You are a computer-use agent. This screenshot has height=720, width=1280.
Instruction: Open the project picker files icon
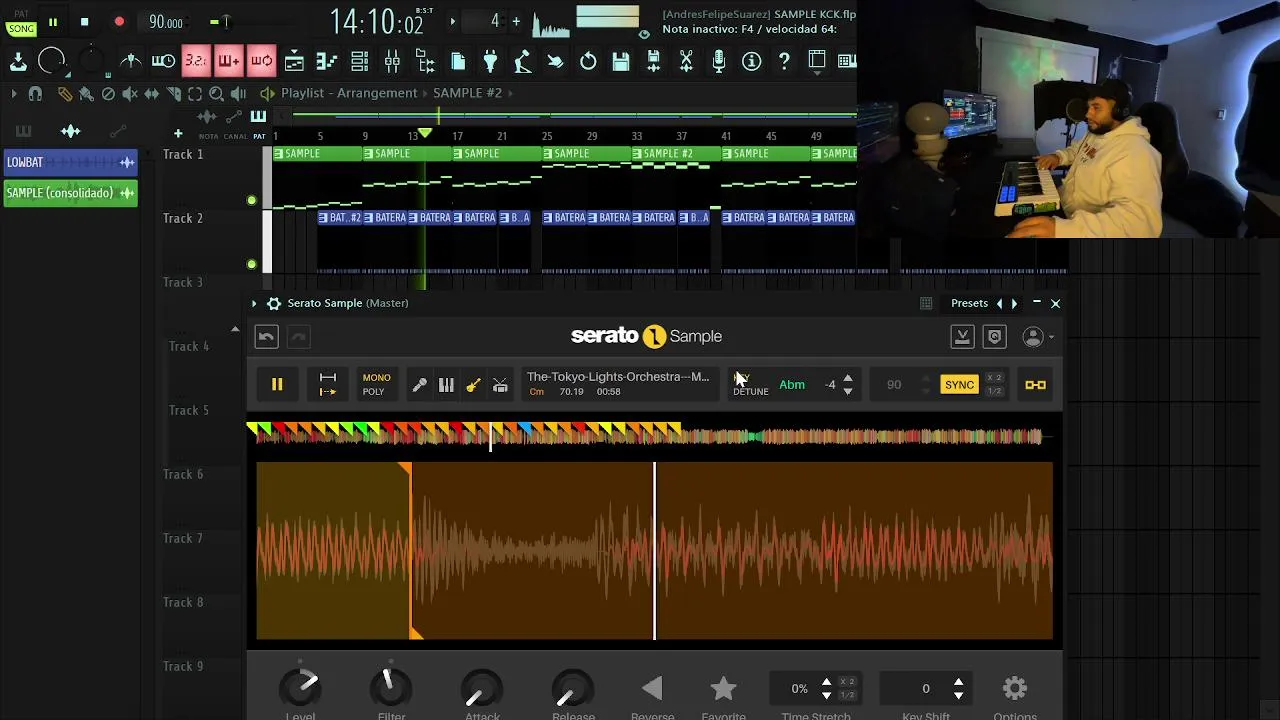click(458, 61)
